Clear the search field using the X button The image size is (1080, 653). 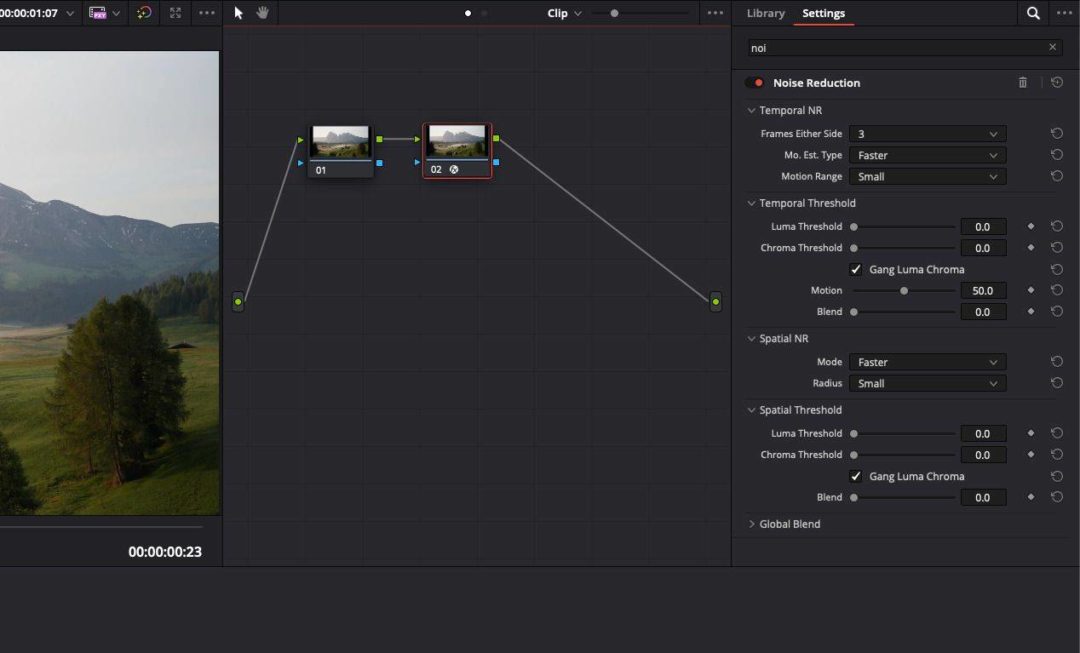(1052, 46)
